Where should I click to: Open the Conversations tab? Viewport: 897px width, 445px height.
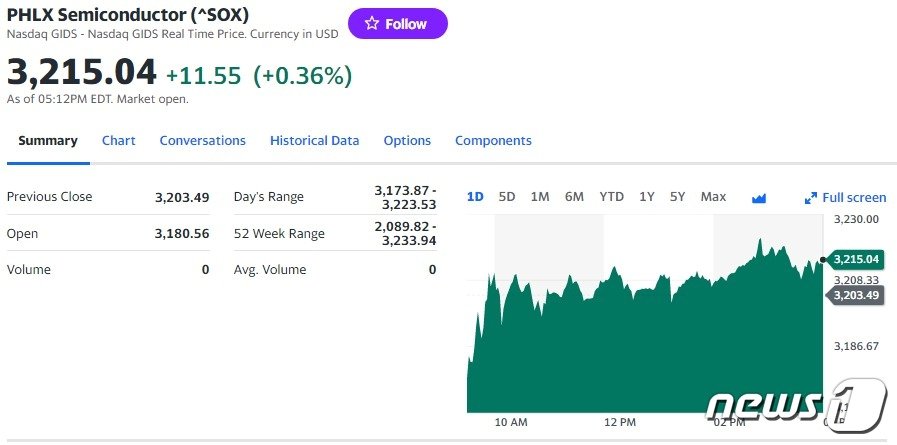click(x=202, y=141)
